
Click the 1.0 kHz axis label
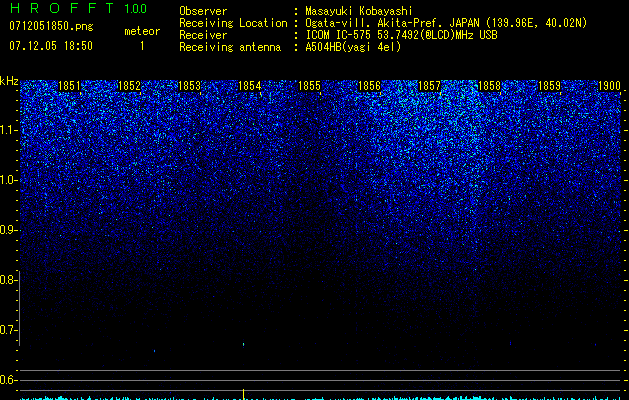click(8, 180)
